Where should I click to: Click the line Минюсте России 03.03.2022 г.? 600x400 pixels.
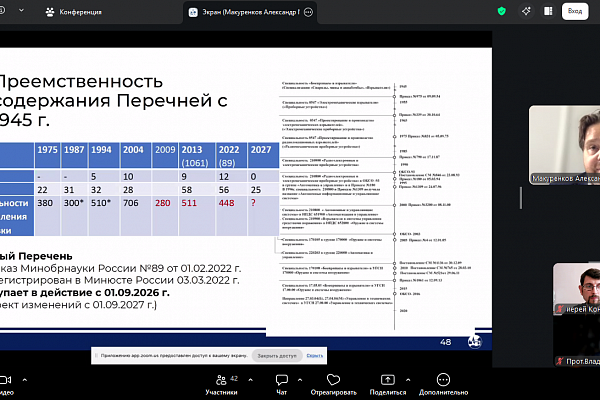click(119, 280)
